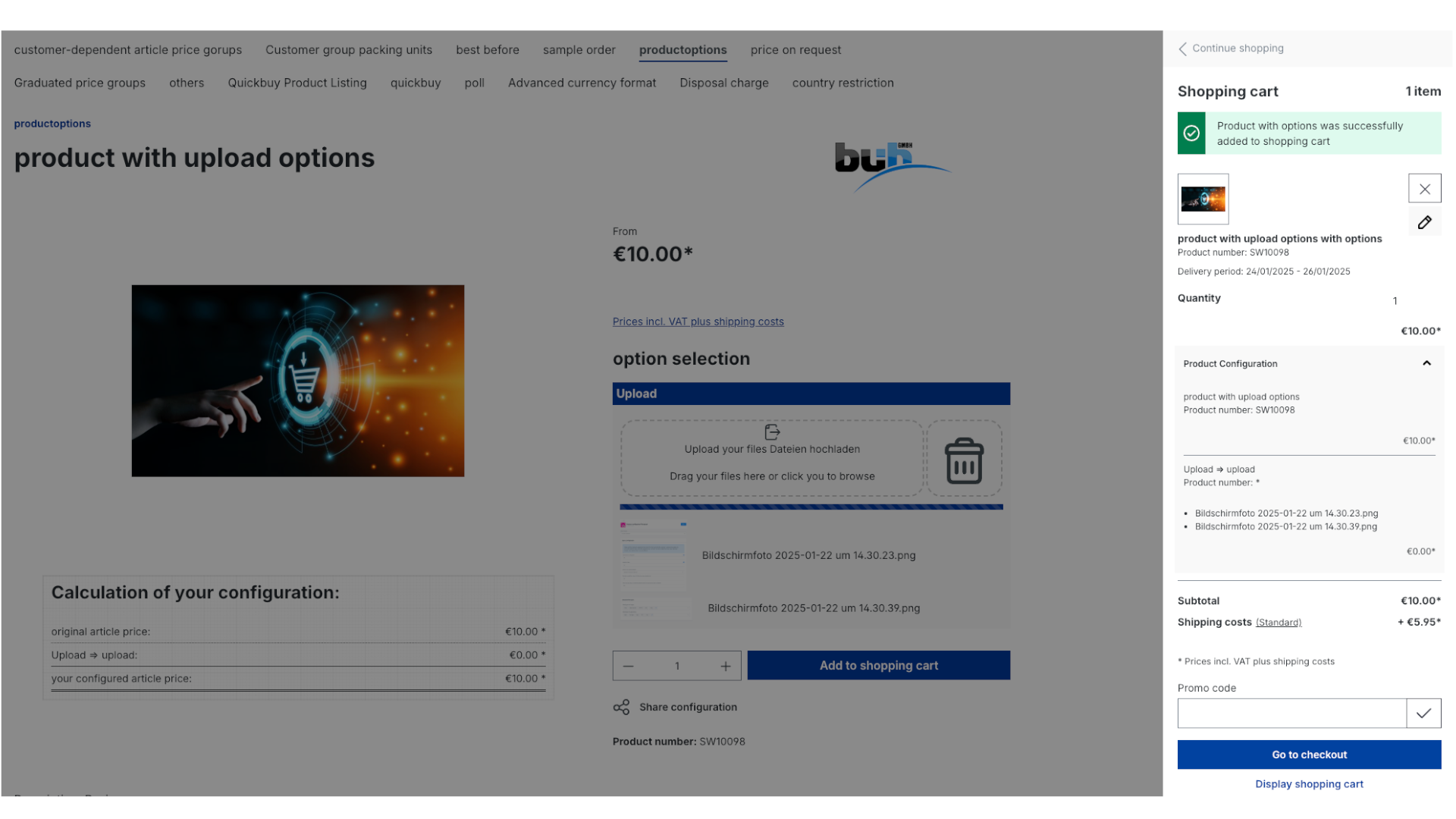
Task: Click the increase quantity plus icon
Action: click(x=726, y=665)
